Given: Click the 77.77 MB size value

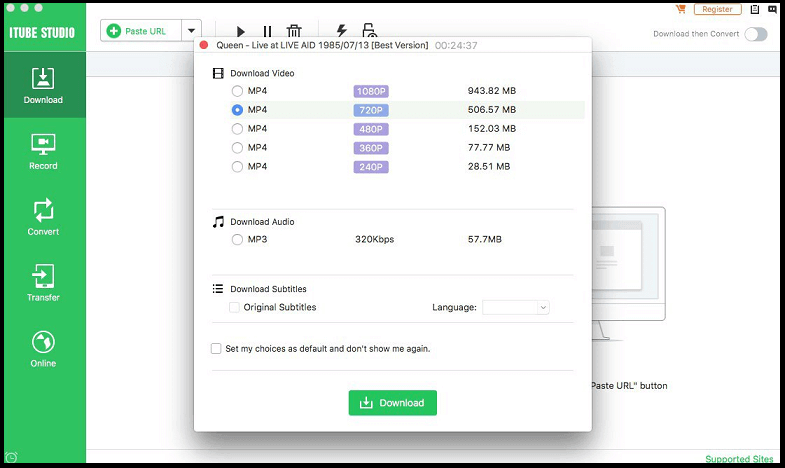Looking at the screenshot, I should point(489,148).
